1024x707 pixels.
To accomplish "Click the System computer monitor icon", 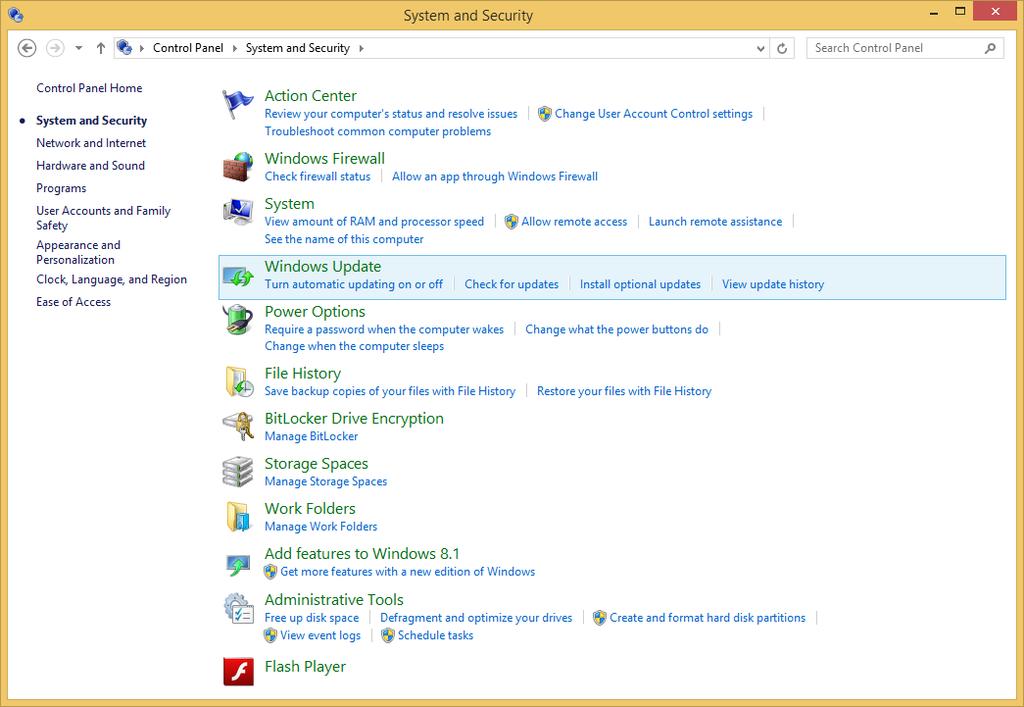I will (x=237, y=212).
